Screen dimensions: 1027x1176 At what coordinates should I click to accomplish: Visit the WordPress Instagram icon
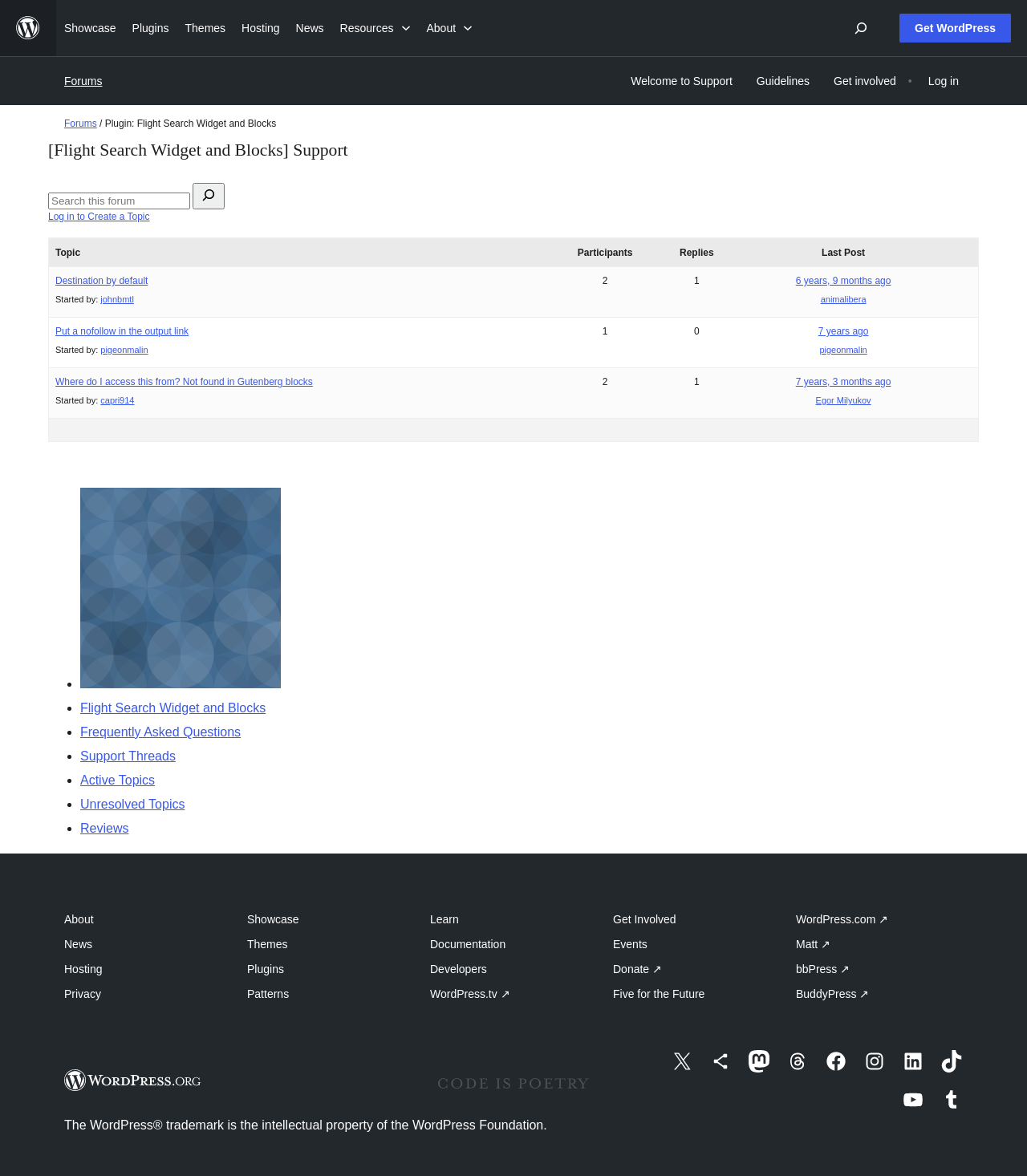pos(875,1061)
